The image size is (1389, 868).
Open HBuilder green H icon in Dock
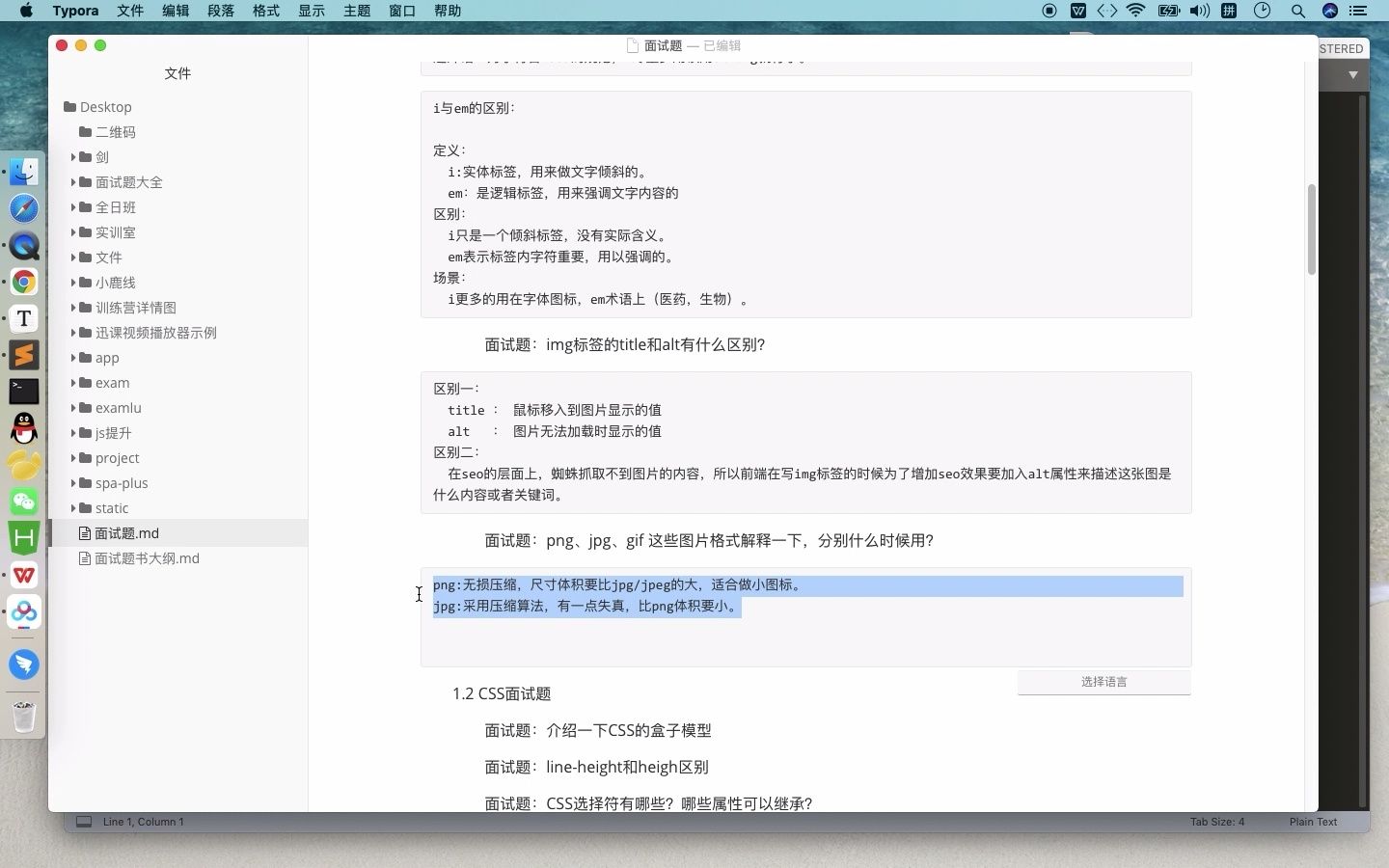[24, 538]
